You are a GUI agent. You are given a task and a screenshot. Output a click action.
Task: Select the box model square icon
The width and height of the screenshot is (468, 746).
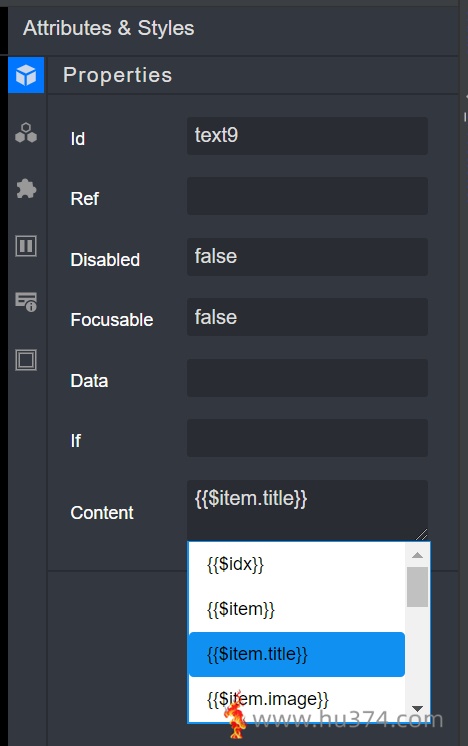26,360
